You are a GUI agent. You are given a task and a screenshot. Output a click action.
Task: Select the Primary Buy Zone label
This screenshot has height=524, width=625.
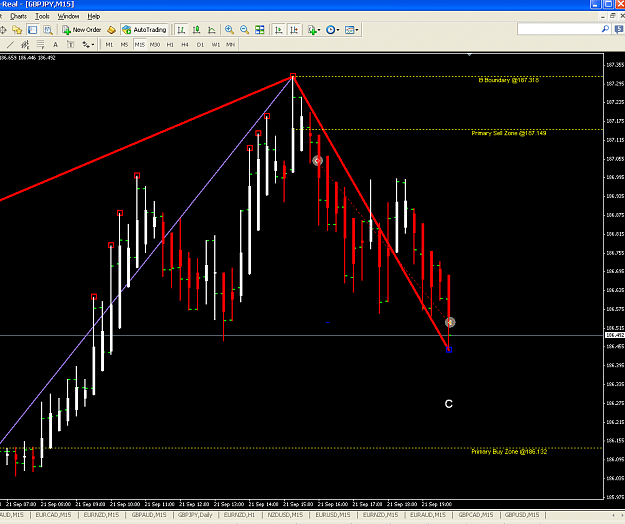pos(509,451)
